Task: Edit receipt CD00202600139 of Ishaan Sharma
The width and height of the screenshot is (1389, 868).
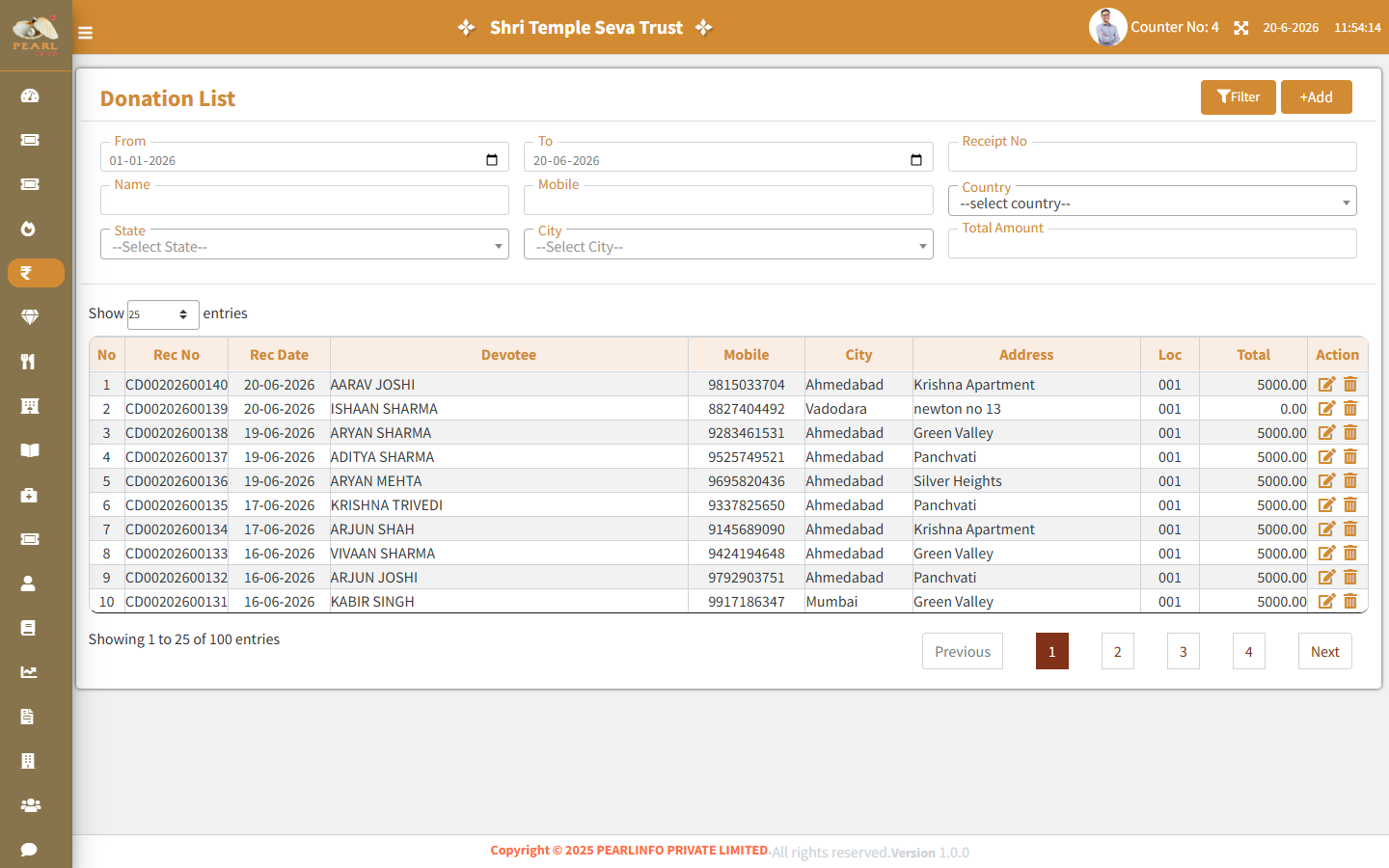Action: [x=1327, y=408]
